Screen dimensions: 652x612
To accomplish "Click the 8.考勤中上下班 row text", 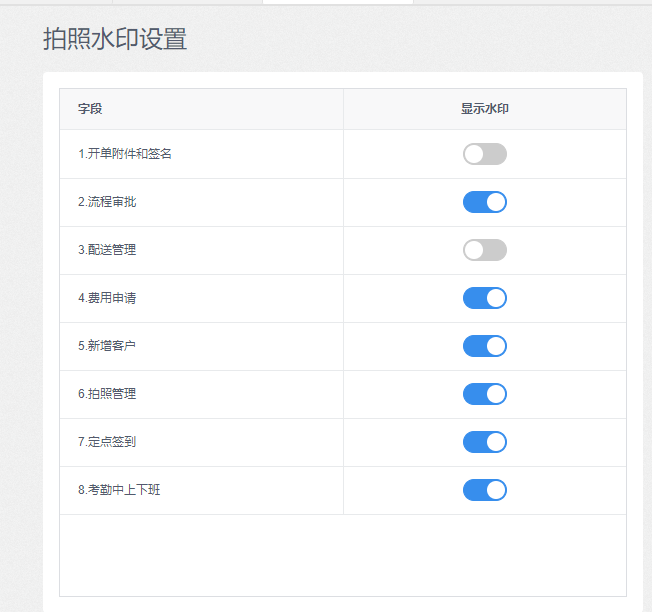I will coord(119,490).
